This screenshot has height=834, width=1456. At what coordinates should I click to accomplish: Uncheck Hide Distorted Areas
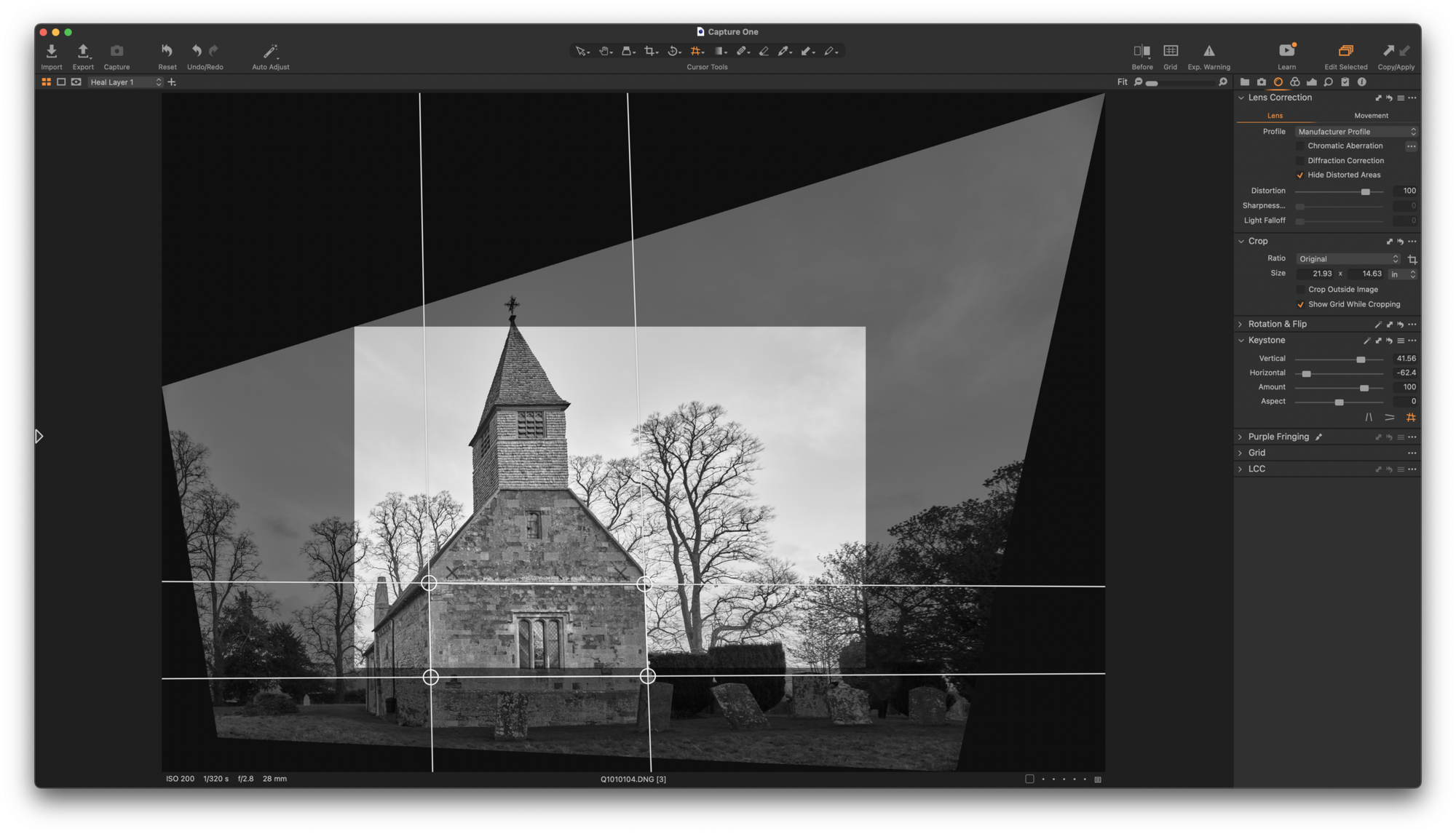[x=1299, y=175]
